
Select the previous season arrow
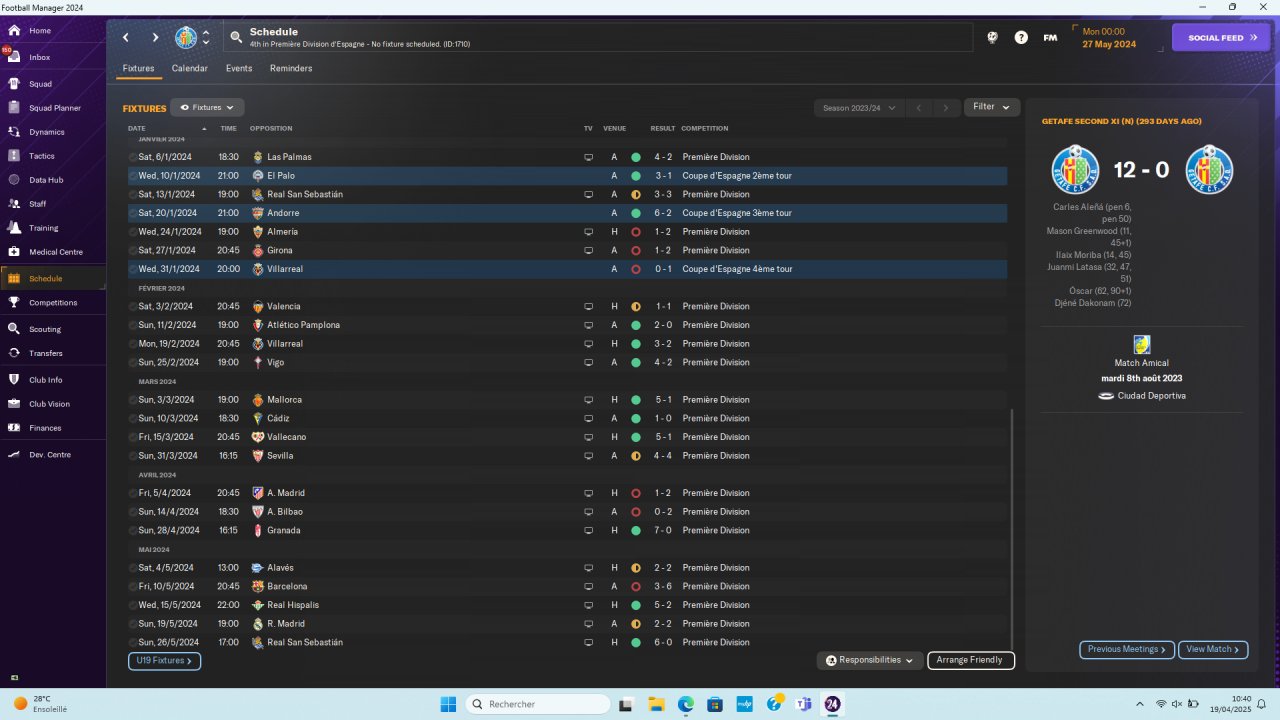pos(919,107)
